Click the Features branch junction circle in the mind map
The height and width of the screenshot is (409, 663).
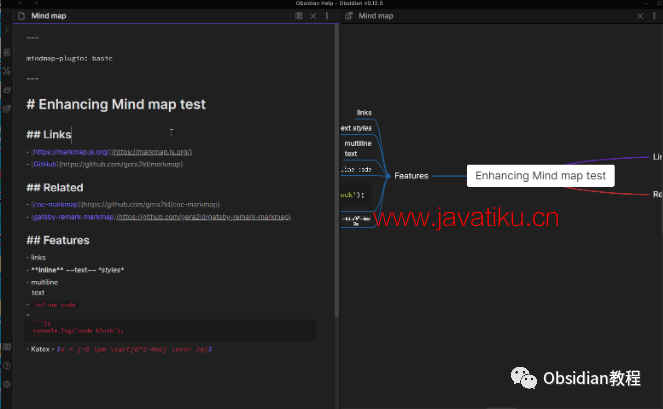(x=388, y=176)
